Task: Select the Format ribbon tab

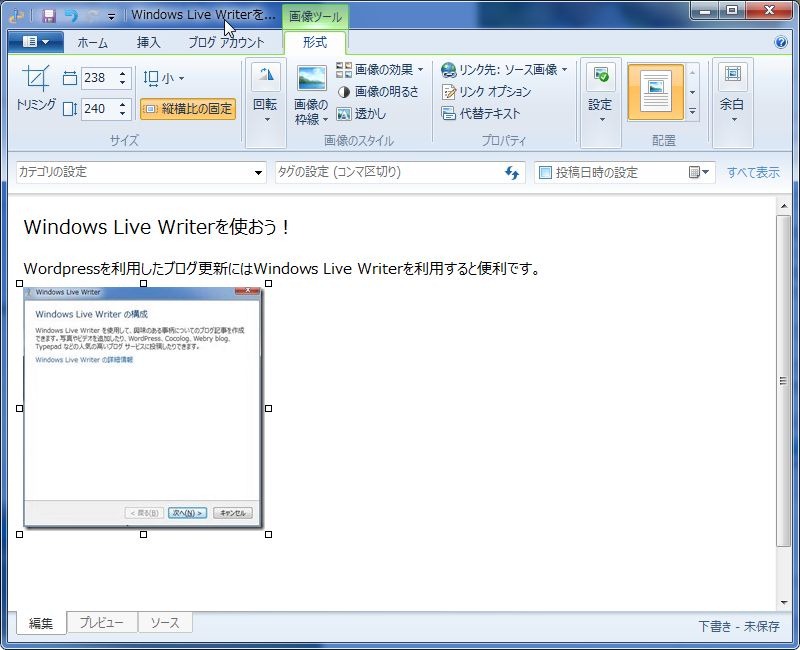Action: point(315,43)
